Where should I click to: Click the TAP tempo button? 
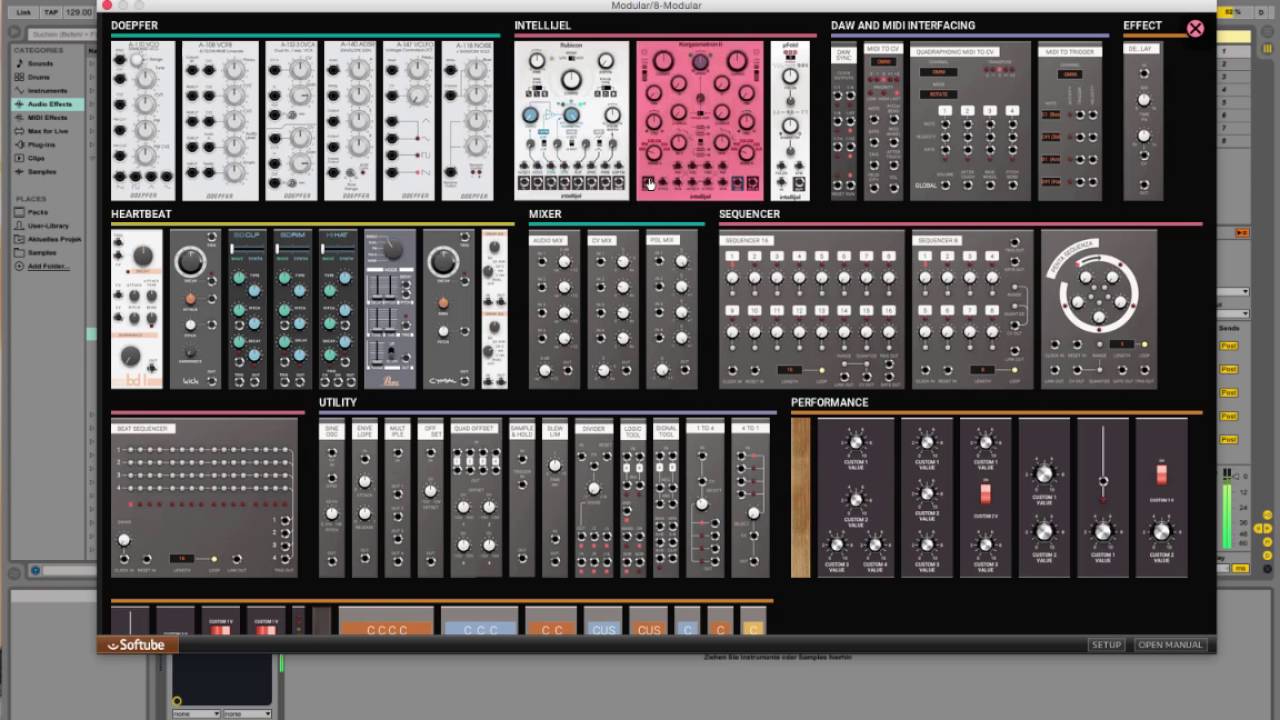[x=50, y=12]
